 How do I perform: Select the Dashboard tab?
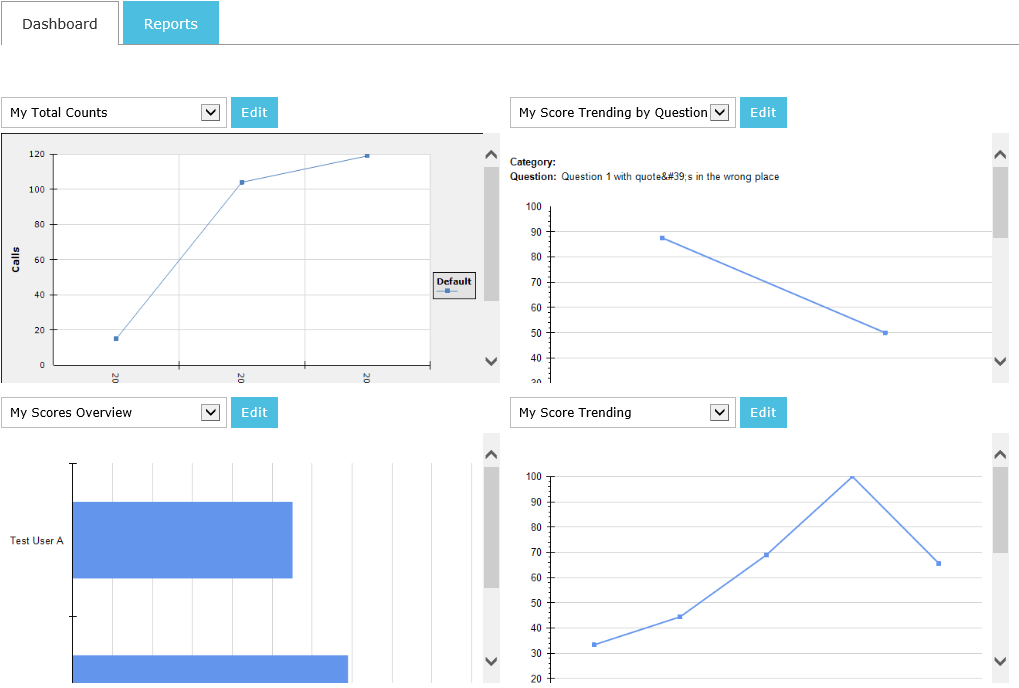(x=60, y=24)
